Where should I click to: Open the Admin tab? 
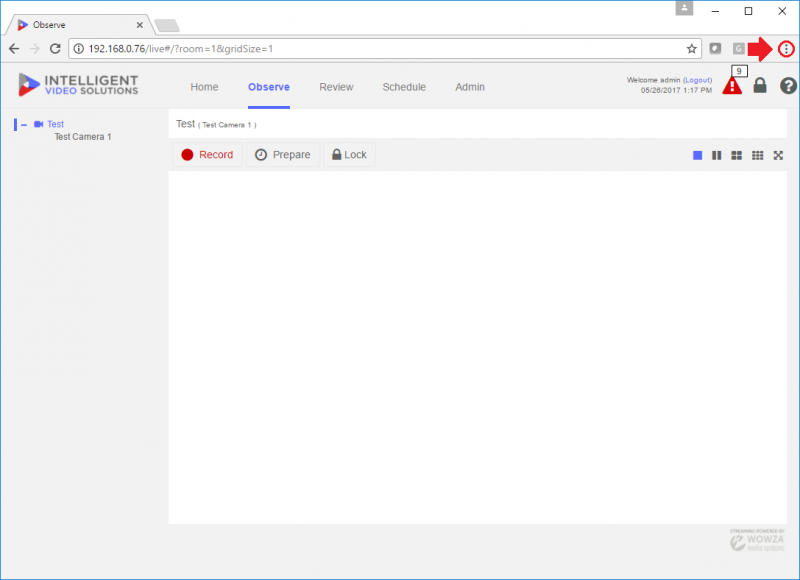coord(470,87)
